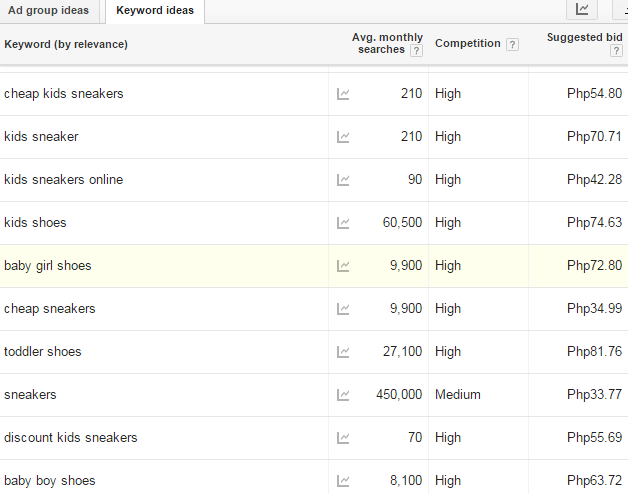Show trend chart for kids sneaker
The width and height of the screenshot is (628, 494).
(343, 137)
